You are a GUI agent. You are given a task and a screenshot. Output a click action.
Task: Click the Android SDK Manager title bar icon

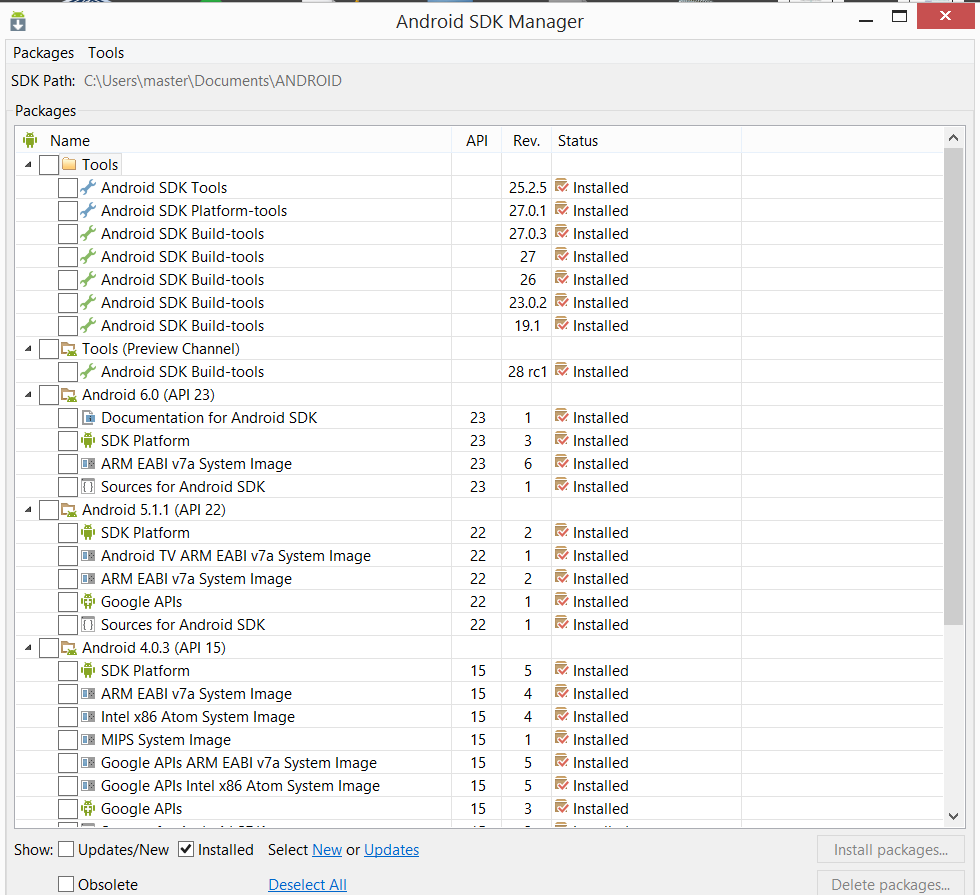18,20
